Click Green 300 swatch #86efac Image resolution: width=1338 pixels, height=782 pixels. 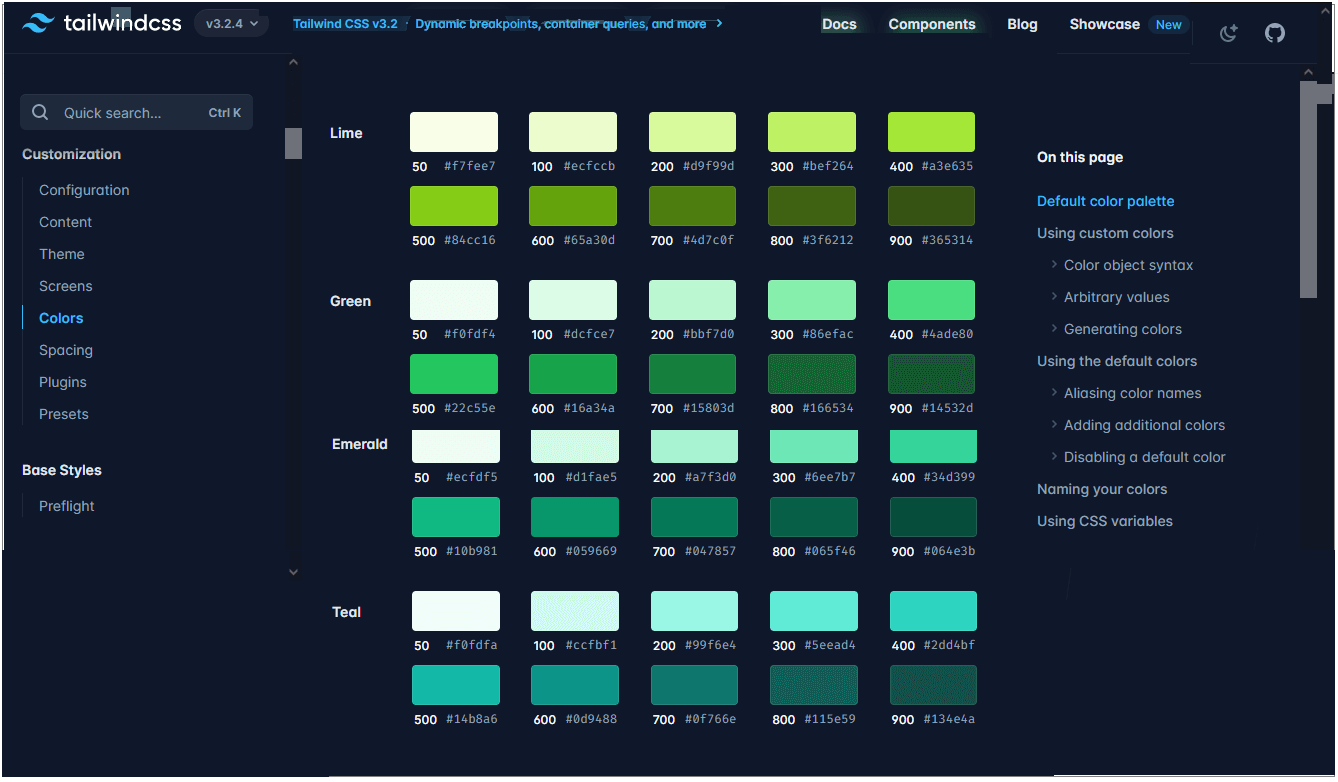(x=811, y=300)
